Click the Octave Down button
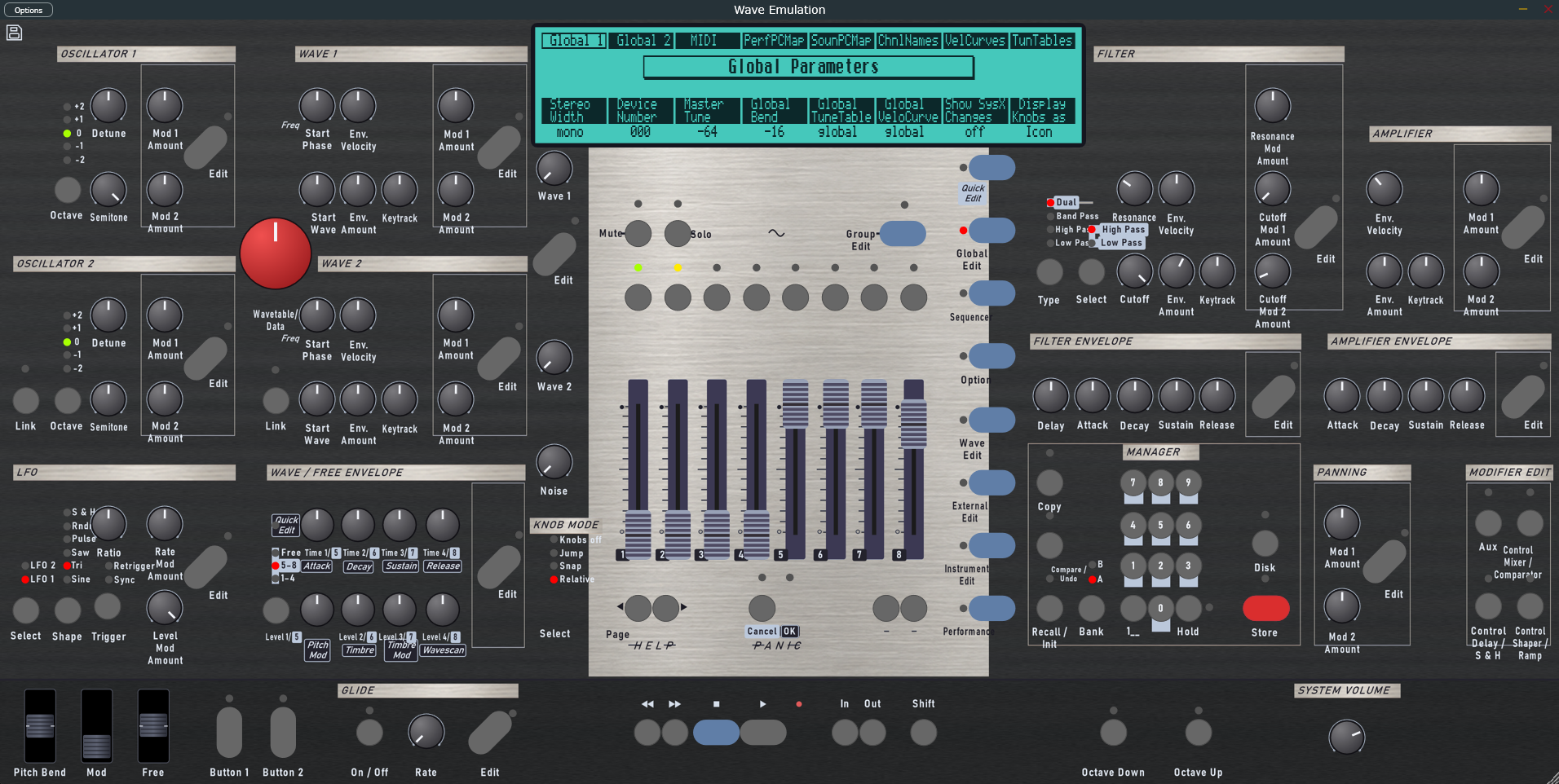The image size is (1559, 784). [1113, 732]
